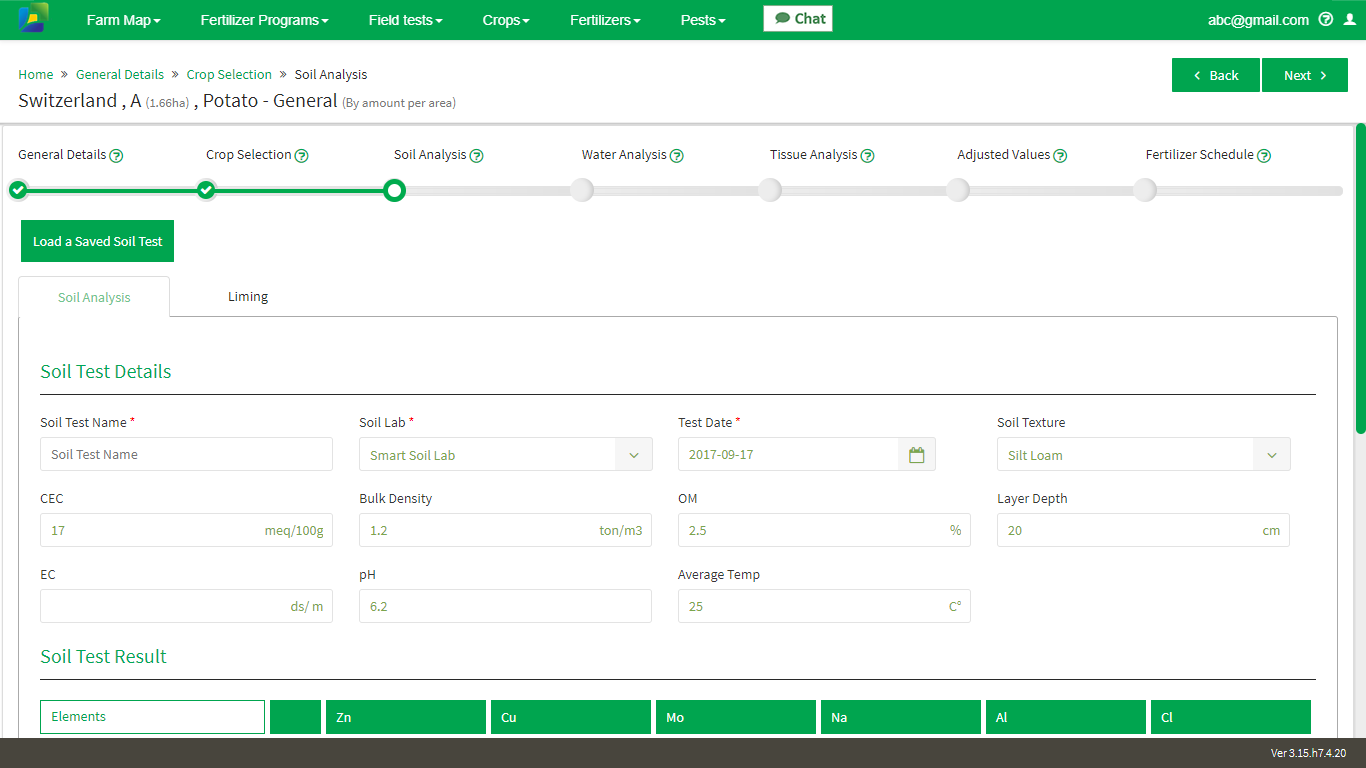Open the help icon beside the email
Viewport: 1366px width, 768px height.
click(x=1326, y=19)
